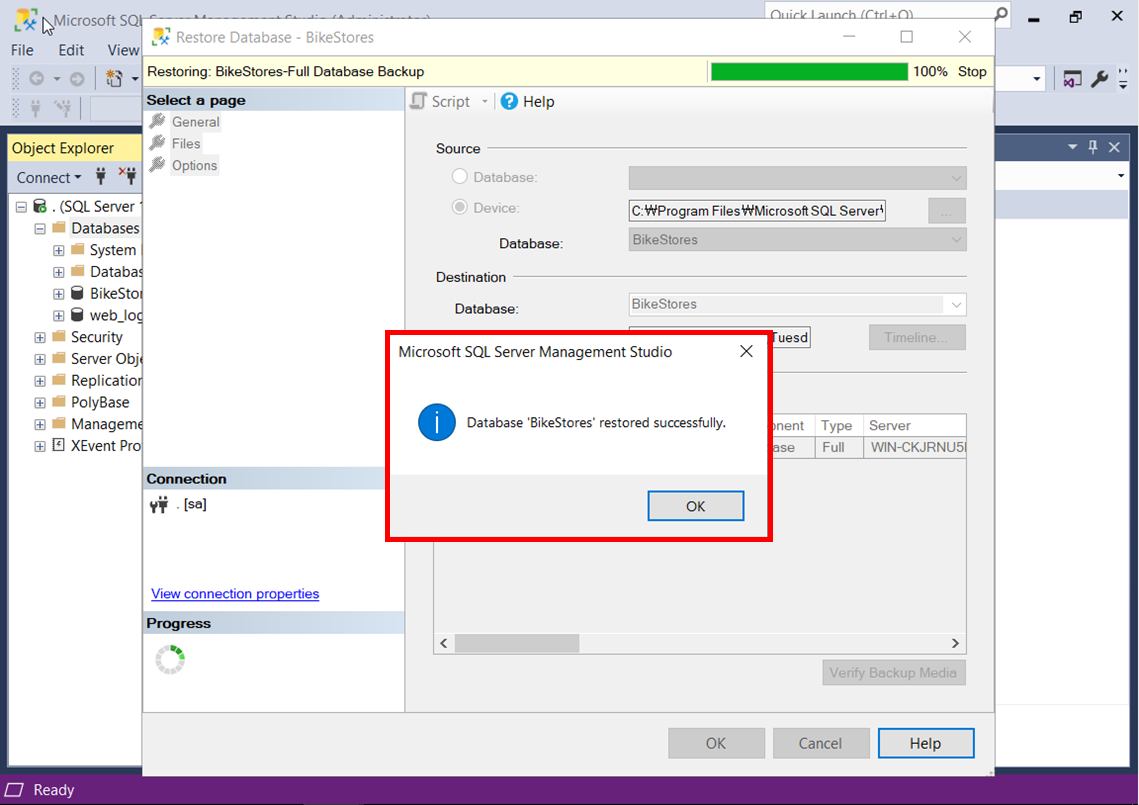Open the File menu in SSMS
The width and height of the screenshot is (1139, 805).
[x=22, y=50]
